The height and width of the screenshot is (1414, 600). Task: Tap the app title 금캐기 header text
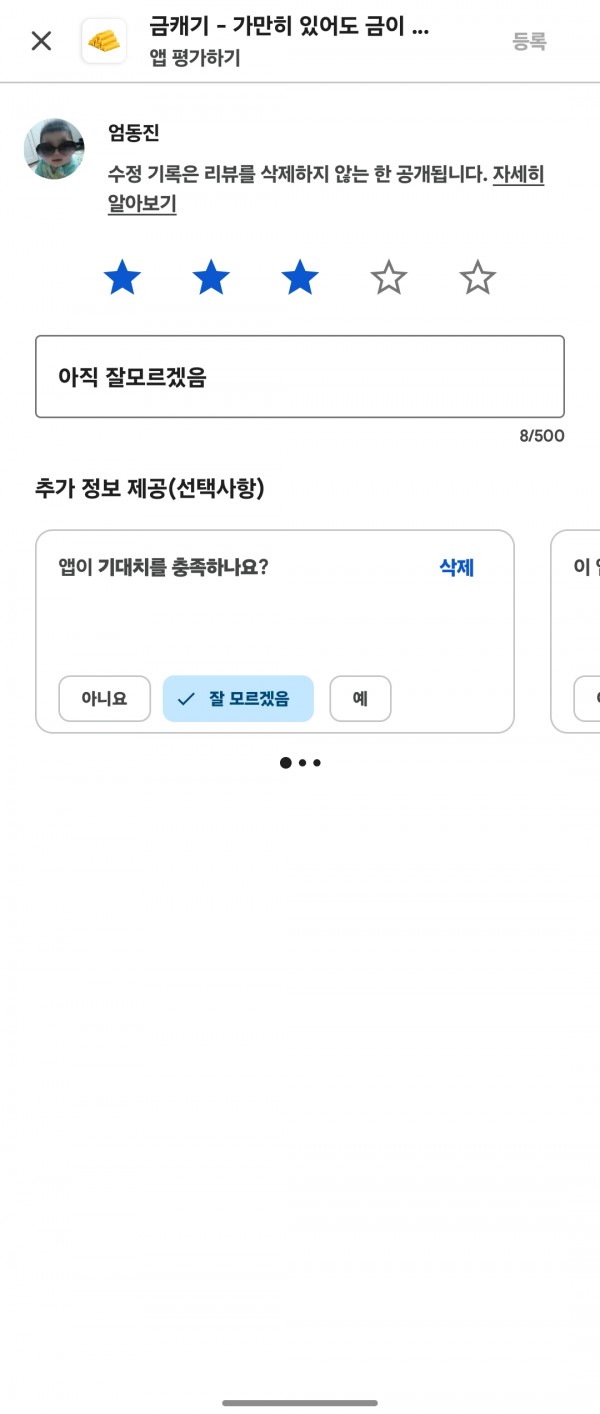pos(289,27)
